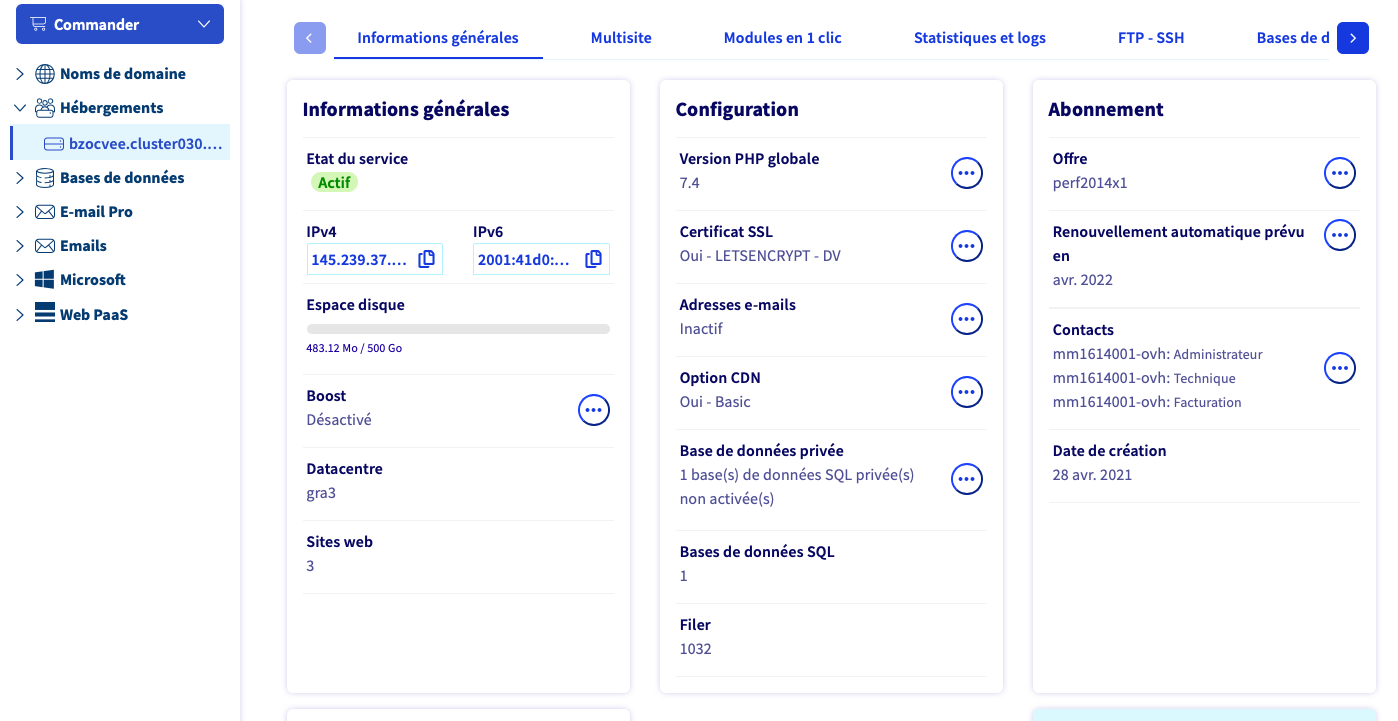Copy the IPv4 address with copy icon
The image size is (1398, 721).
(x=427, y=259)
